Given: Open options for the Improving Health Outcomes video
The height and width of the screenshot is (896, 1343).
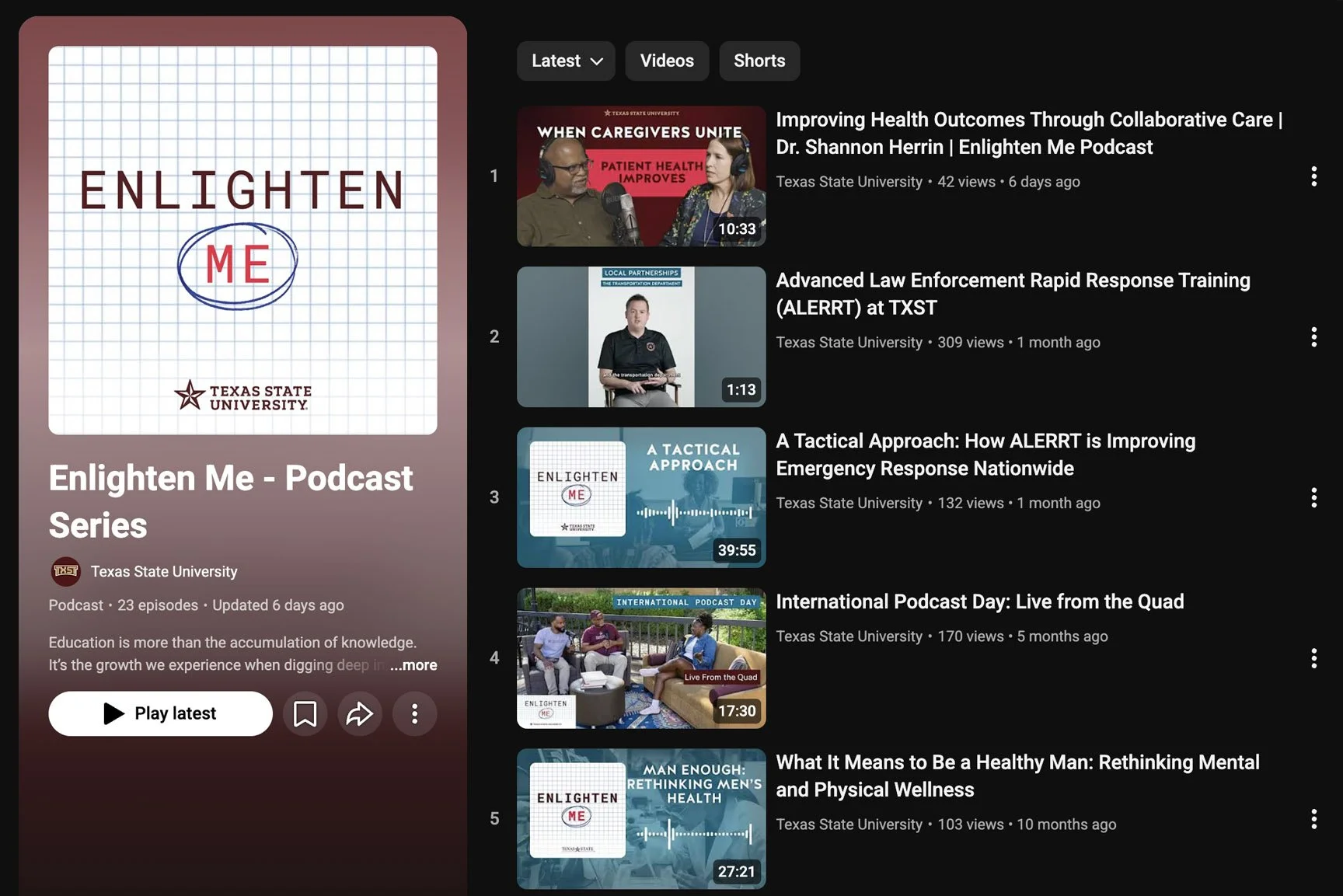Looking at the screenshot, I should coord(1313,176).
